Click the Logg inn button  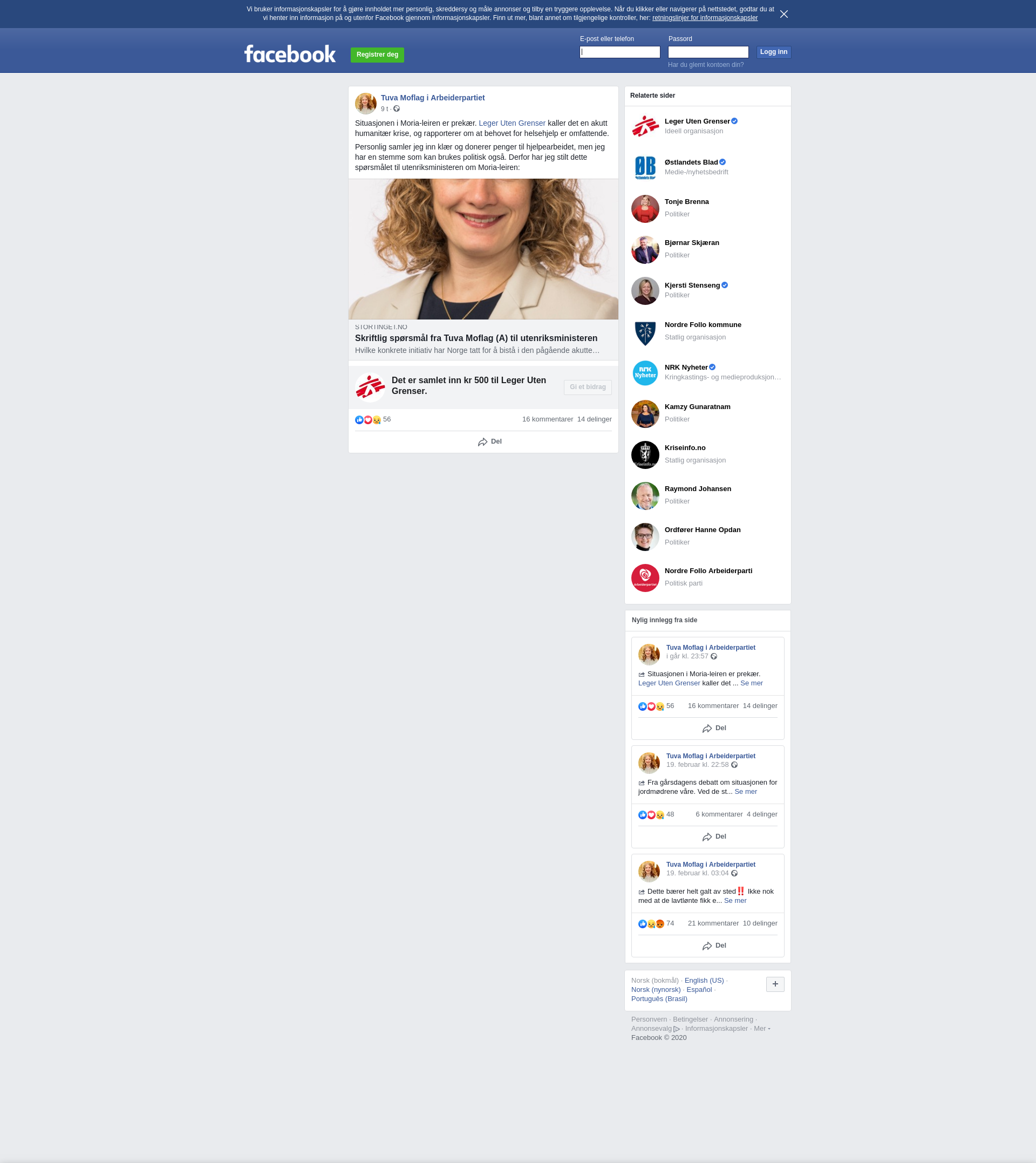[773, 52]
